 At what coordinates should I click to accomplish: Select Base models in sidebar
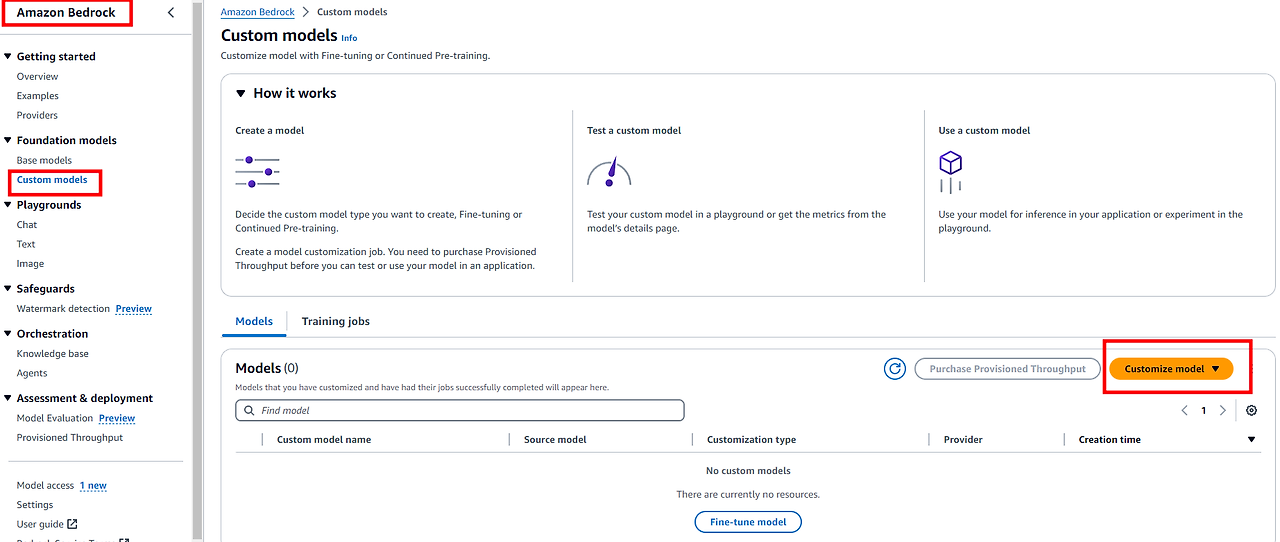(44, 160)
